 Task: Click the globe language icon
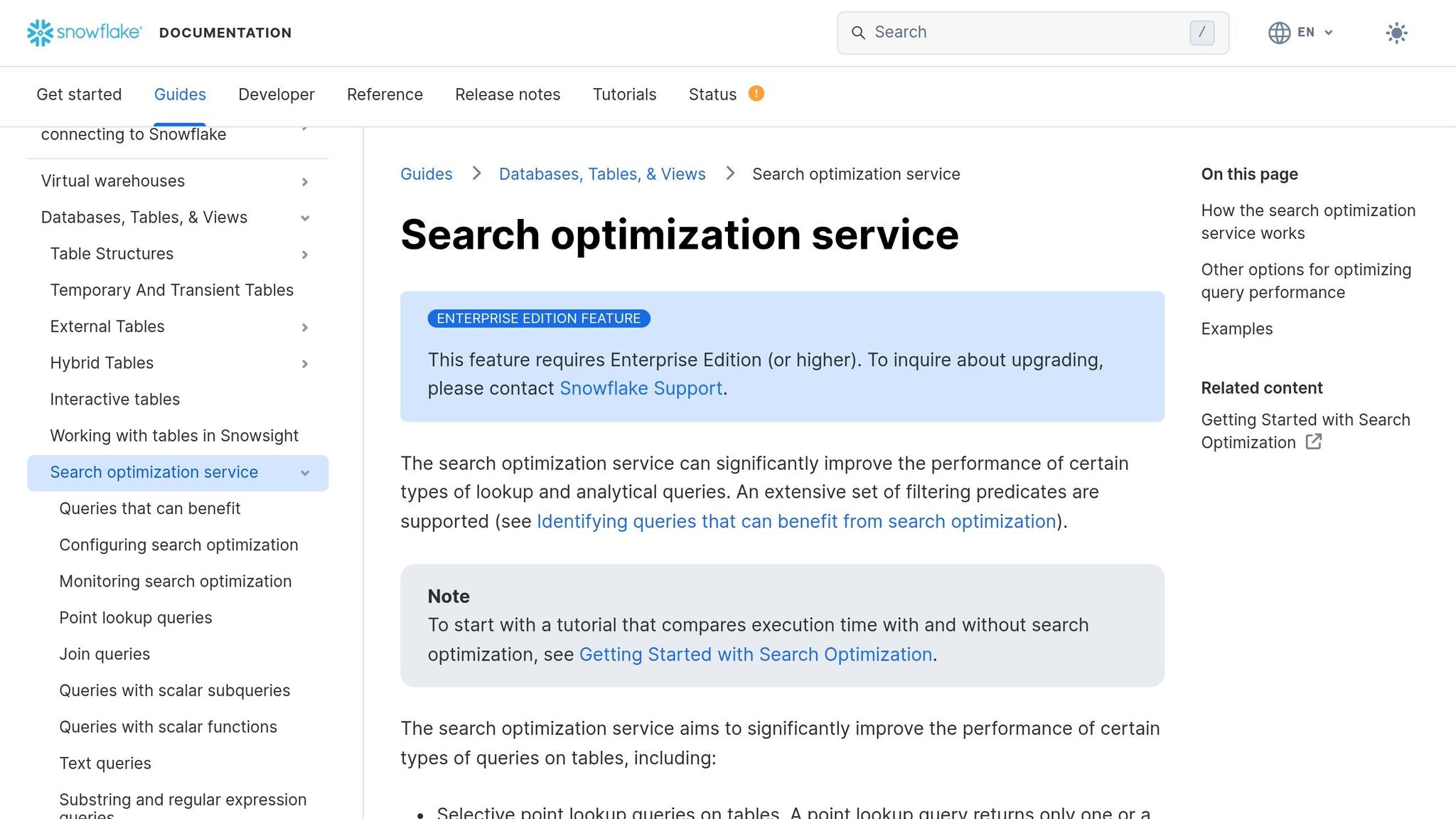1278,32
